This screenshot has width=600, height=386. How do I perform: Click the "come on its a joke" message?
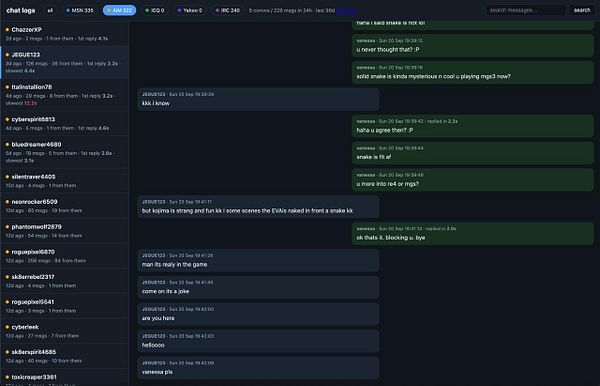point(258,287)
